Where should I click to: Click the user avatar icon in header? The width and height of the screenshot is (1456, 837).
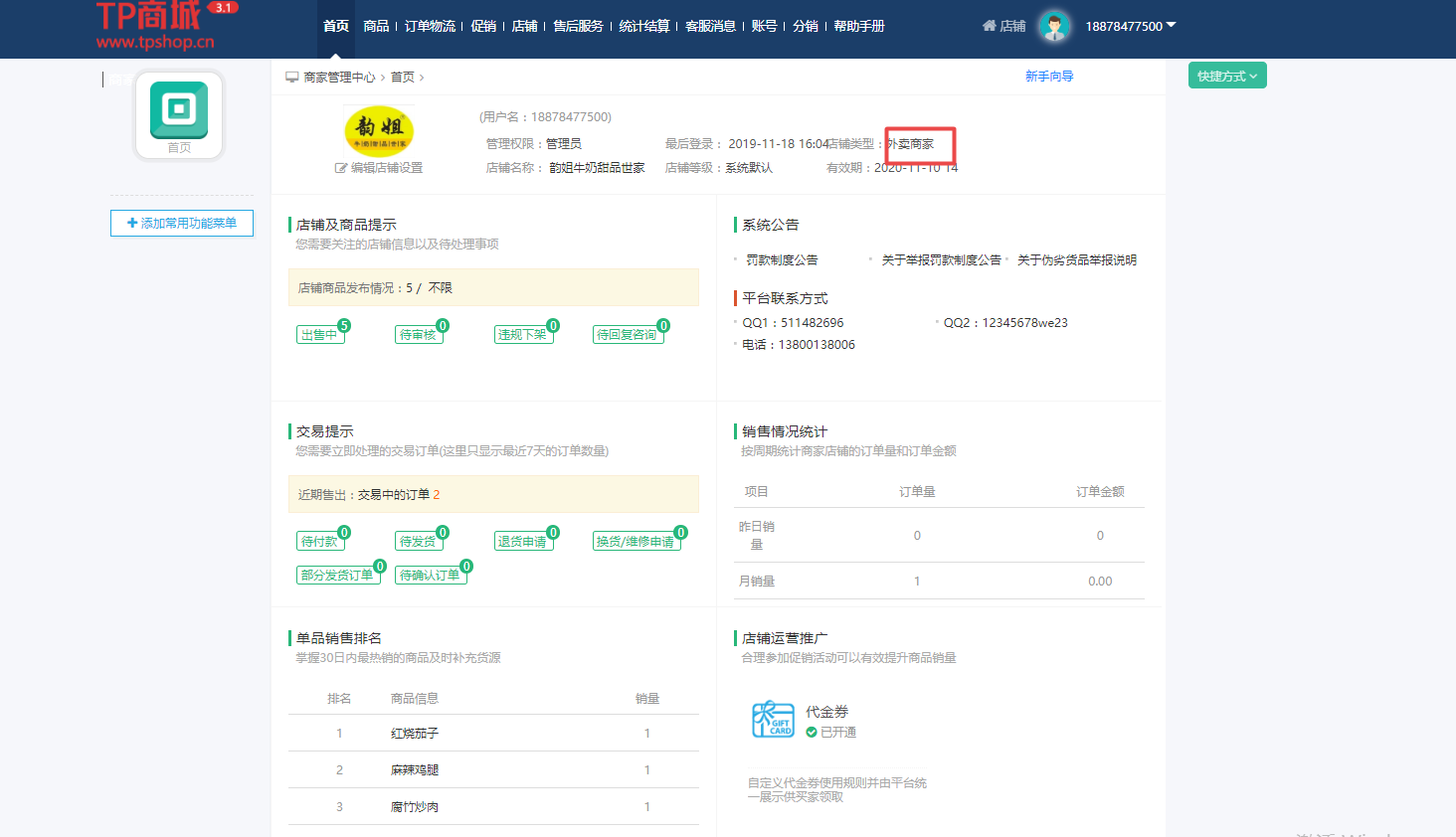1054,26
